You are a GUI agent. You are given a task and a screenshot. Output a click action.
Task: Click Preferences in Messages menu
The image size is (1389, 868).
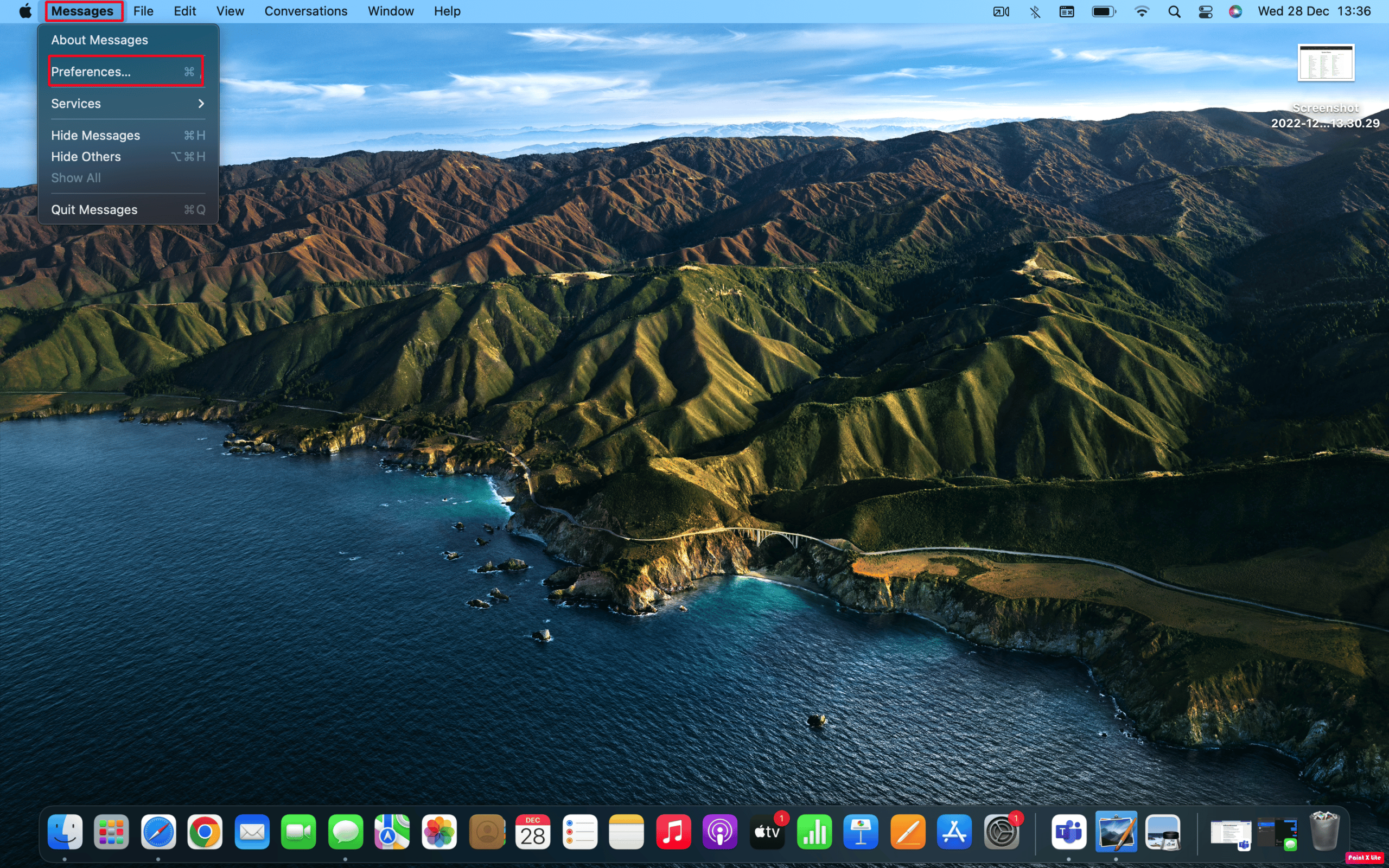[x=127, y=71]
